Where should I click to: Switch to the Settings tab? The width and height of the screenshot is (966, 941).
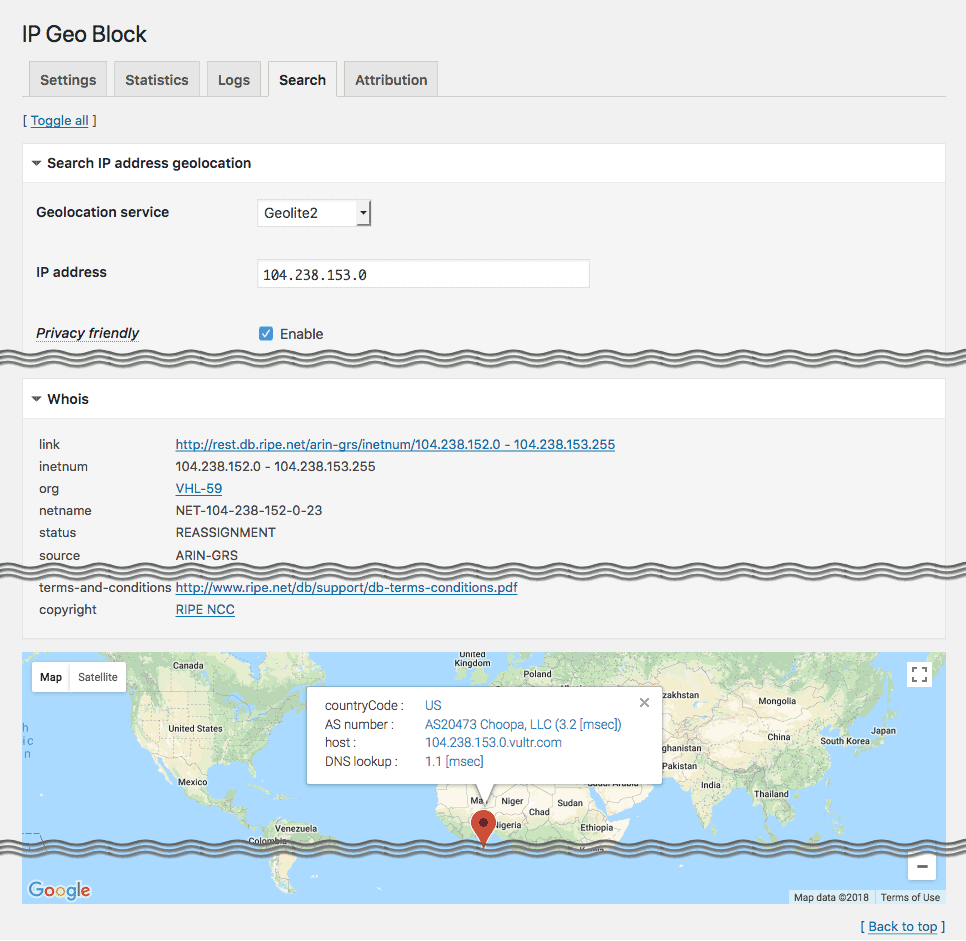68,80
